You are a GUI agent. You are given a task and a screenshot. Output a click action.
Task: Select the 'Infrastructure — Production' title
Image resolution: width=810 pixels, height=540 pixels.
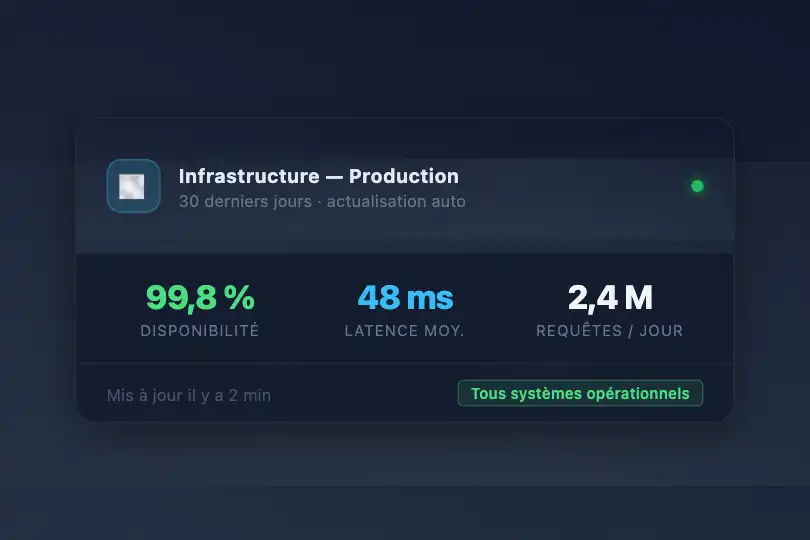(x=319, y=176)
